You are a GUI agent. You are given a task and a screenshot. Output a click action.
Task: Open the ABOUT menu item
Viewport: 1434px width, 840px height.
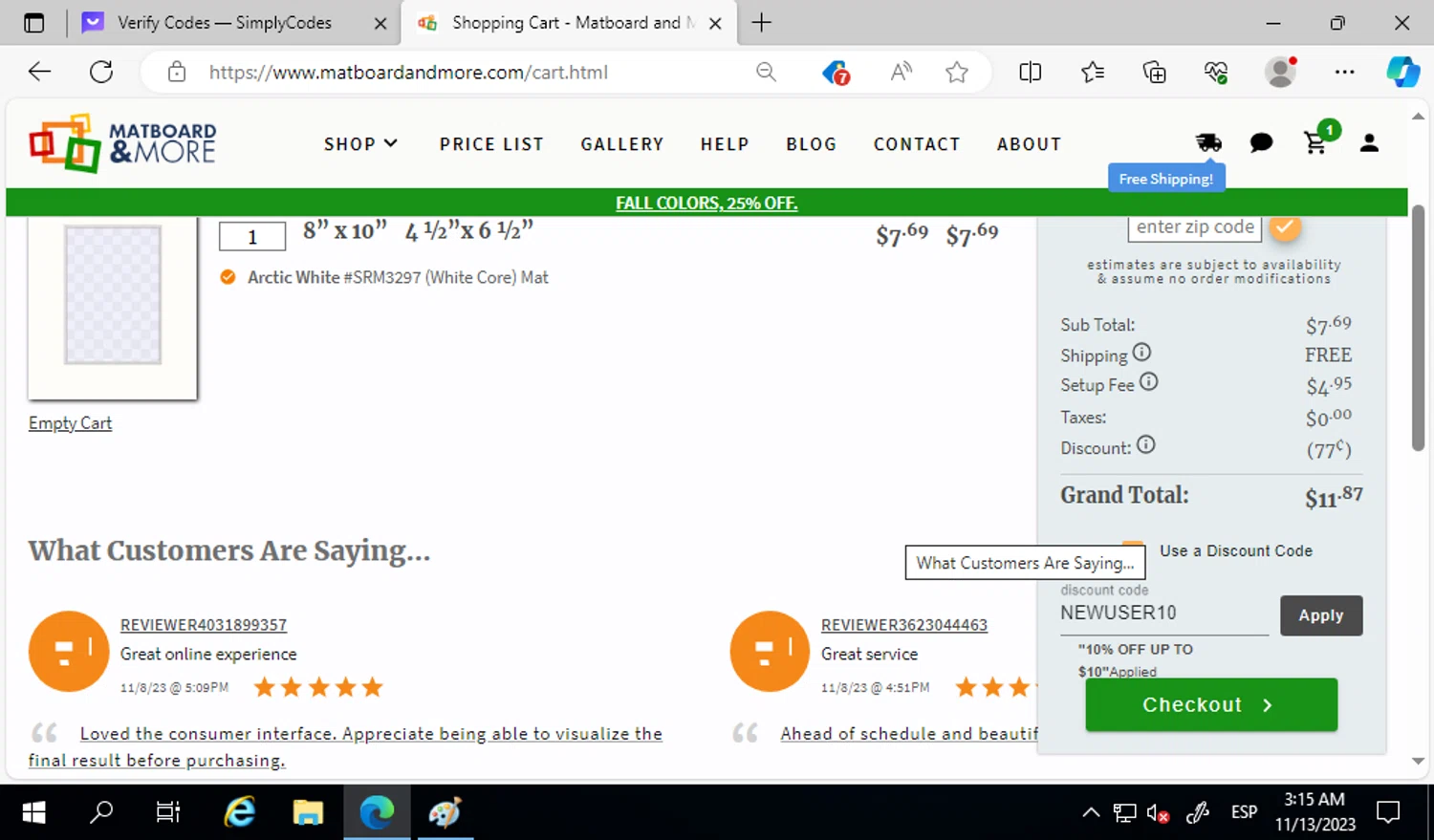point(1029,144)
